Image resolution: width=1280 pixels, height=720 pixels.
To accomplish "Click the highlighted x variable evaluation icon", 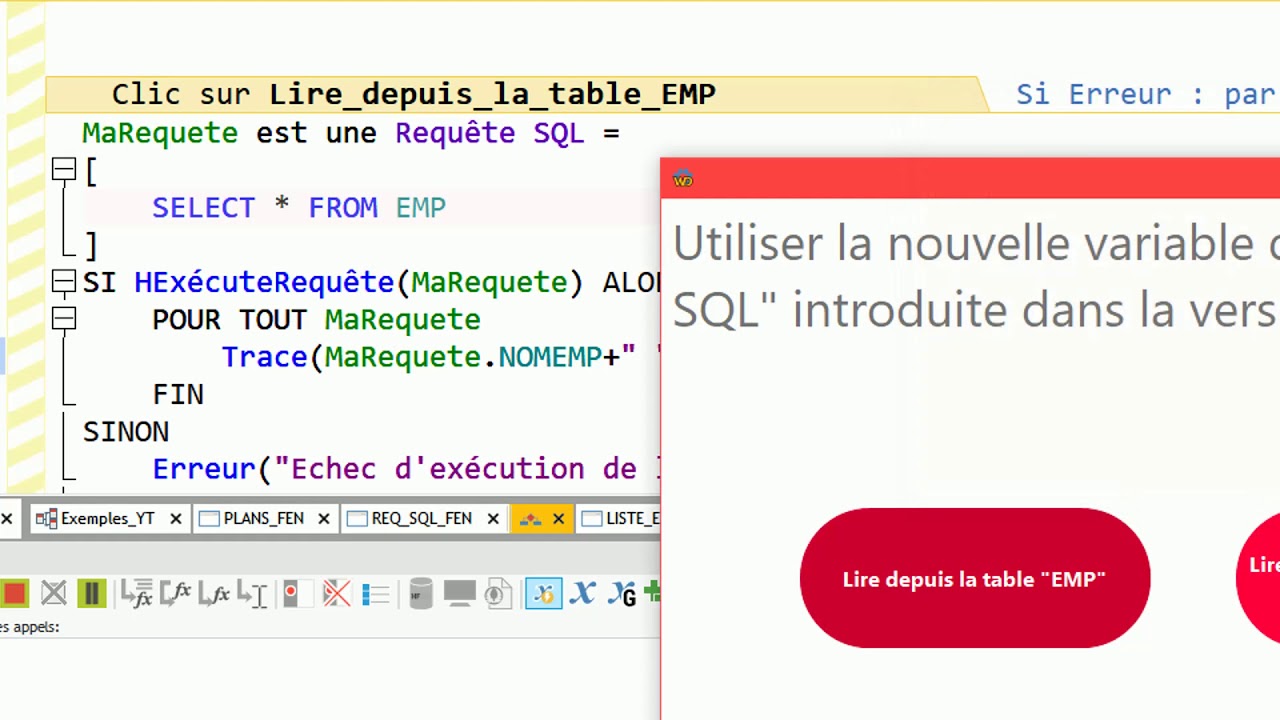I will pos(544,594).
